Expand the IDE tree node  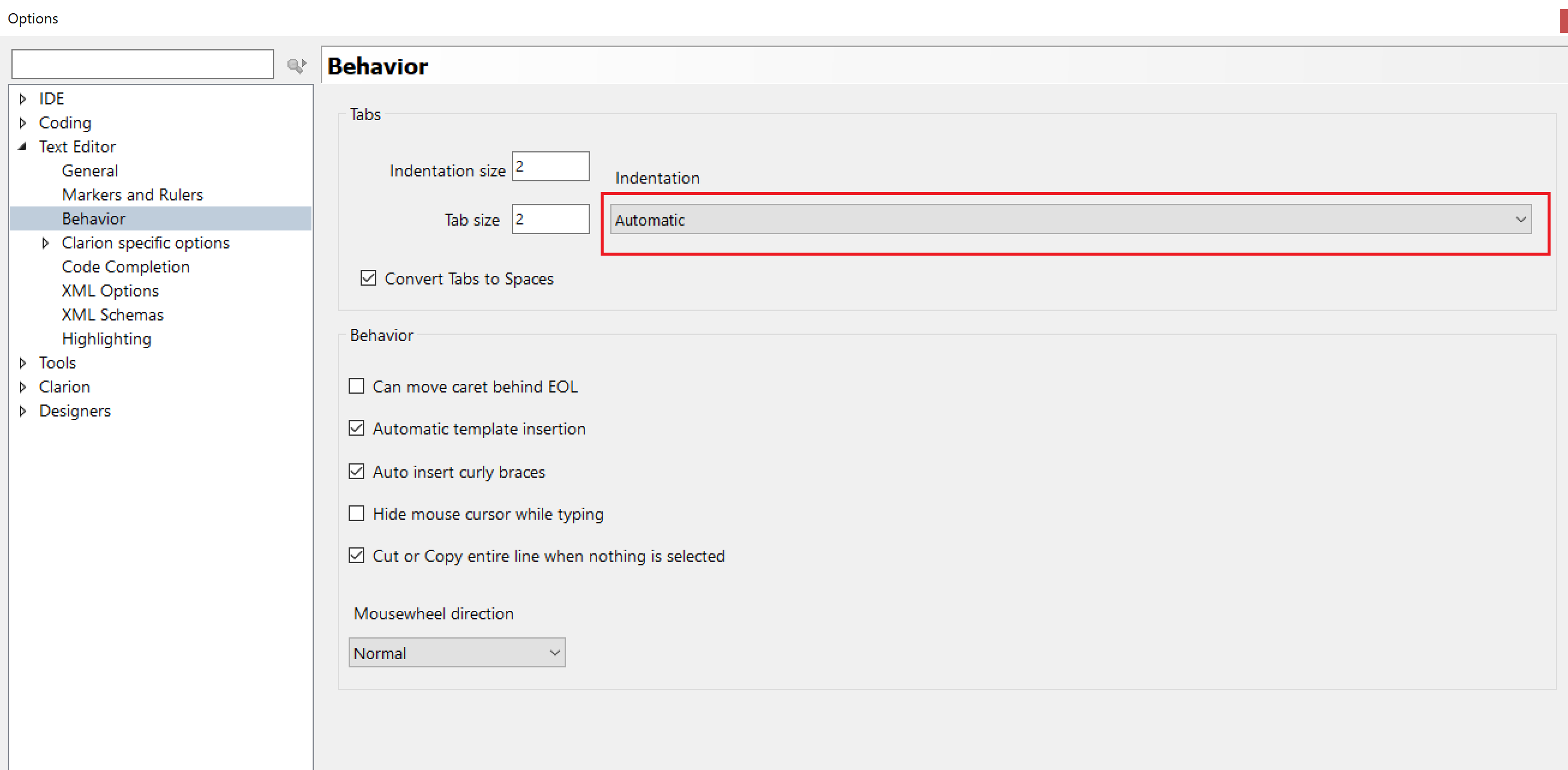click(x=23, y=98)
